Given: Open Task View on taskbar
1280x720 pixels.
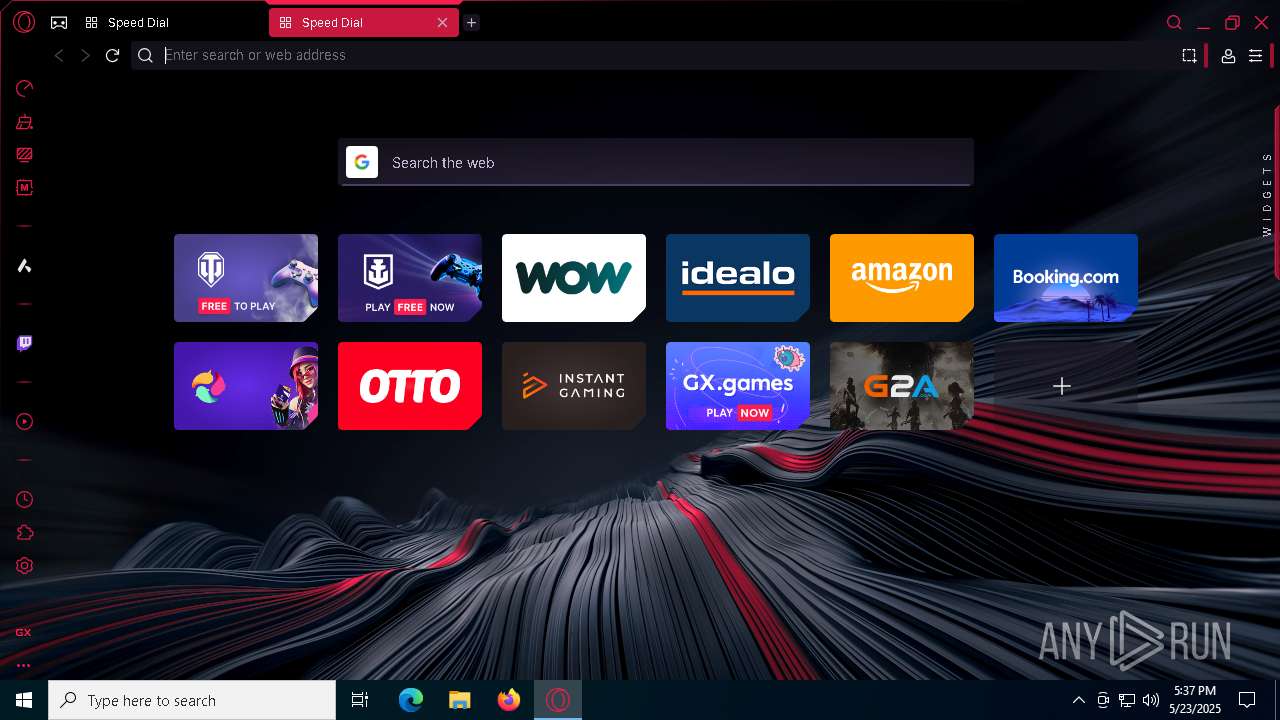Looking at the screenshot, I should pos(360,700).
